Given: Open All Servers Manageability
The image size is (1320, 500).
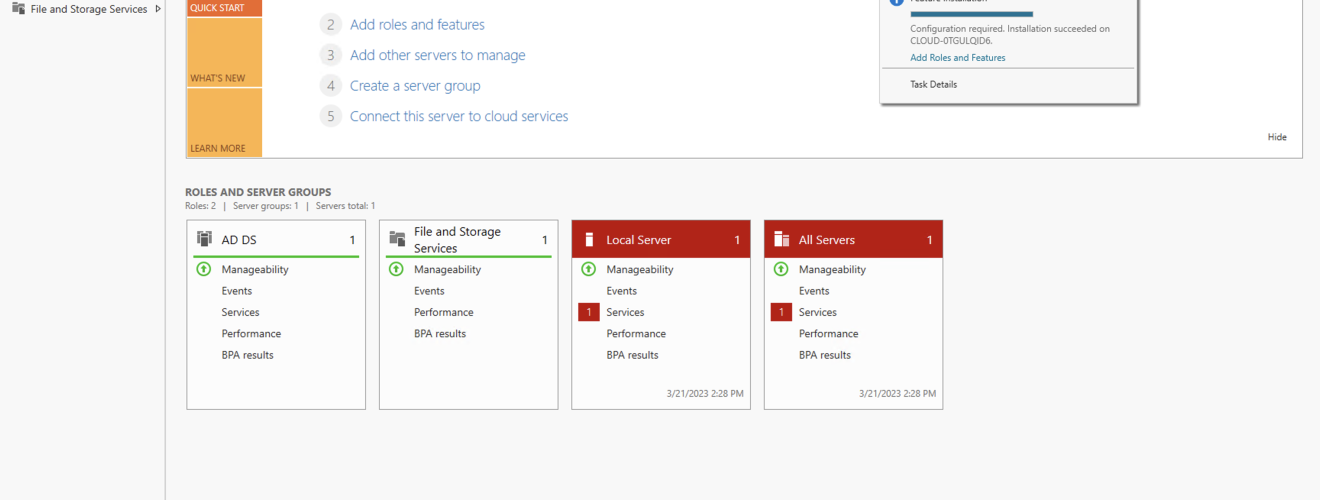Looking at the screenshot, I should [832, 270].
